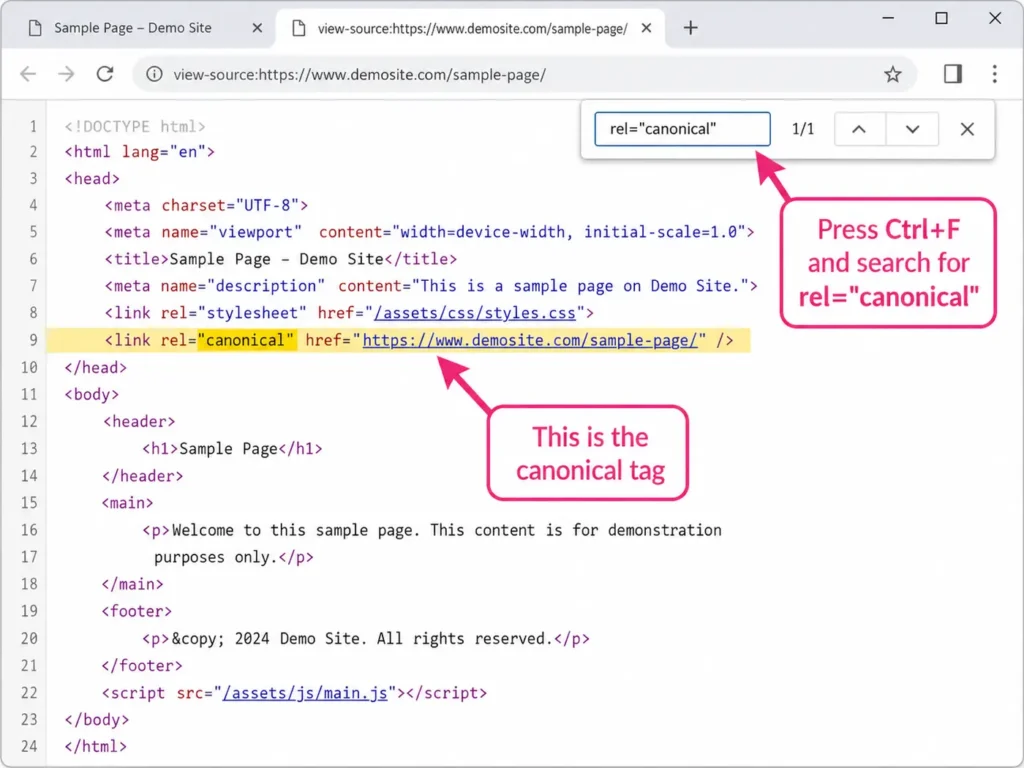Viewport: 1024px width, 768px height.
Task: Click line number 9 in the gutter
Action: click(x=33, y=340)
